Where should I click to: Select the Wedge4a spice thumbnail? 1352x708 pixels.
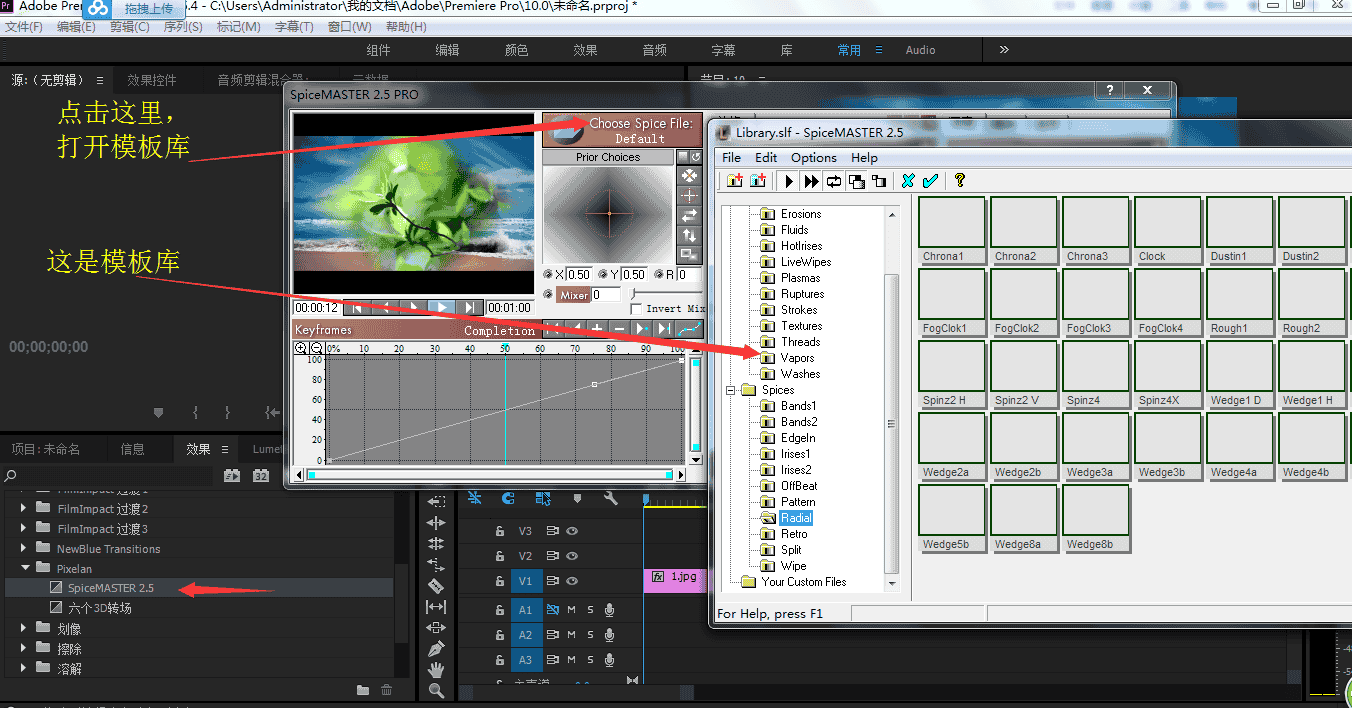click(1240, 438)
